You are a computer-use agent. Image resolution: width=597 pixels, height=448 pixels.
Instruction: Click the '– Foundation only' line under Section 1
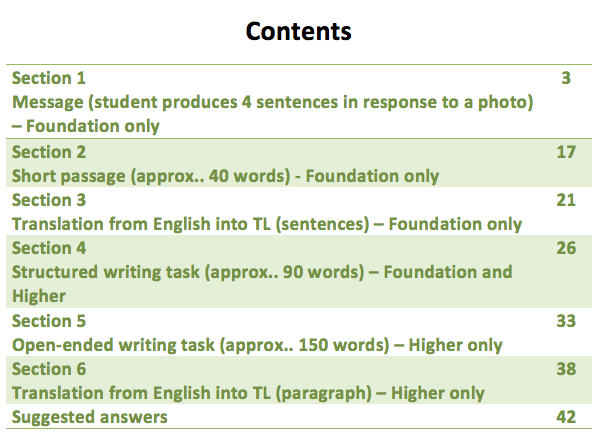(x=86, y=126)
